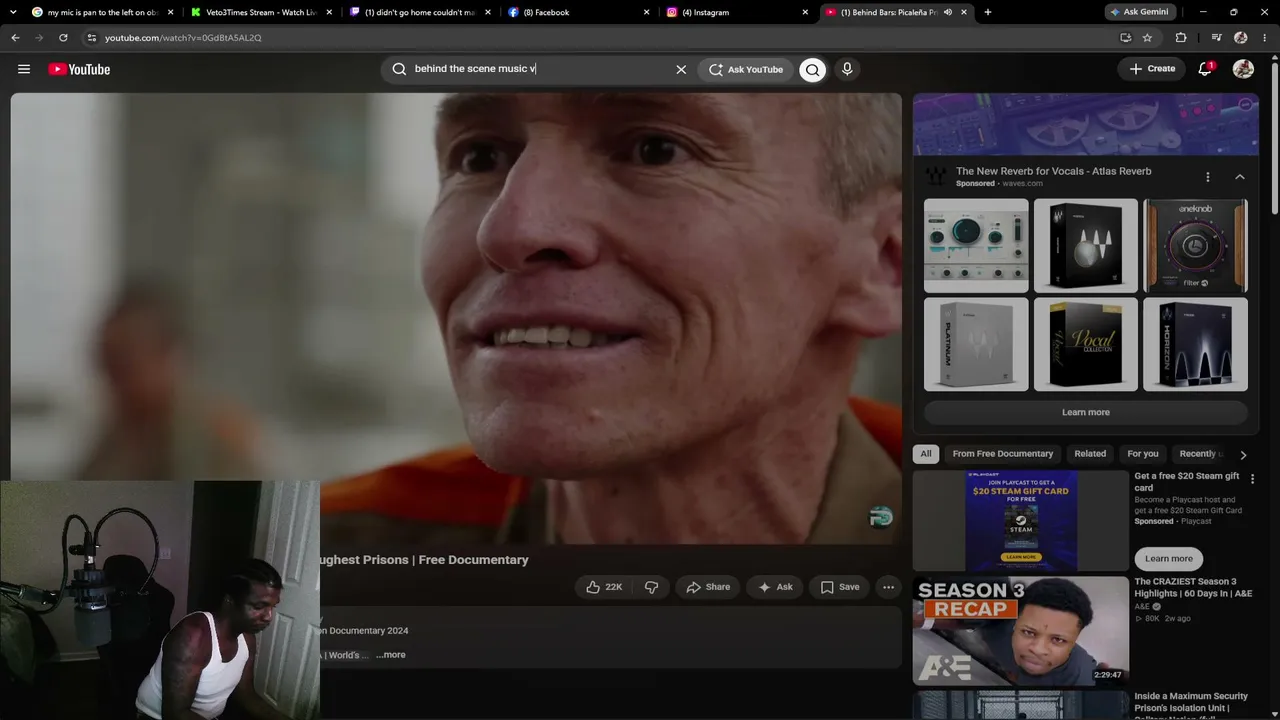Viewport: 1280px width, 720px height.
Task: Click Learn more under Waves ad
Action: [1085, 412]
